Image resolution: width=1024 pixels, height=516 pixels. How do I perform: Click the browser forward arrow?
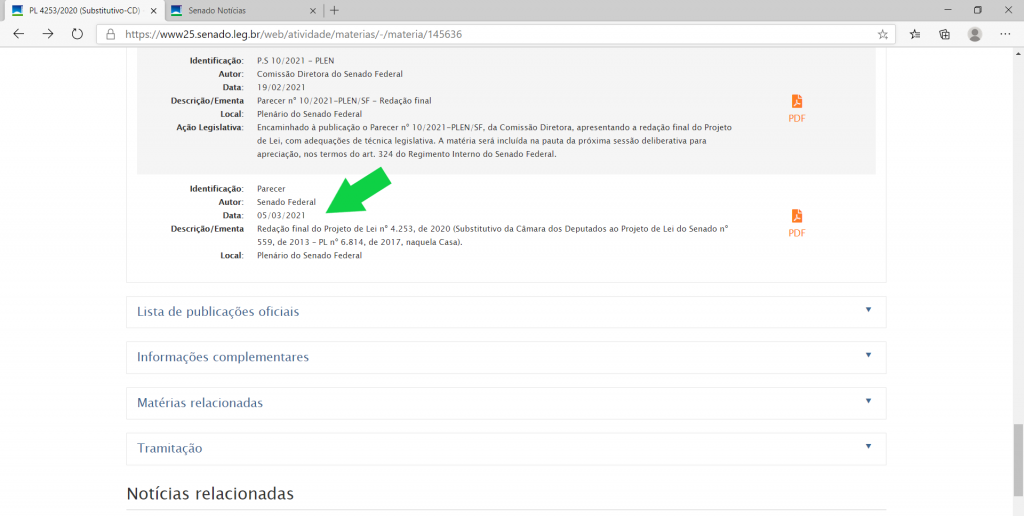pos(48,34)
